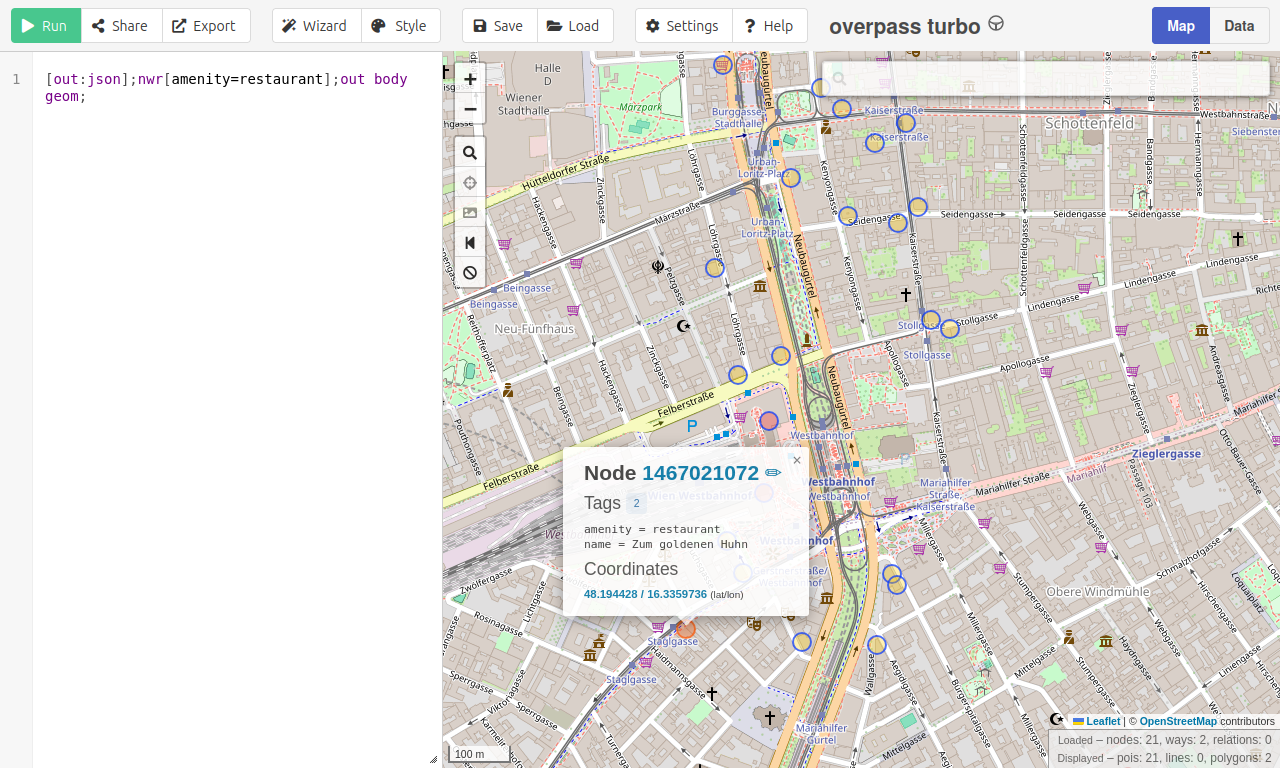This screenshot has height=768, width=1280.
Task: Click the coordinates link 48.194428 / 16.3359736
Action: (645, 594)
